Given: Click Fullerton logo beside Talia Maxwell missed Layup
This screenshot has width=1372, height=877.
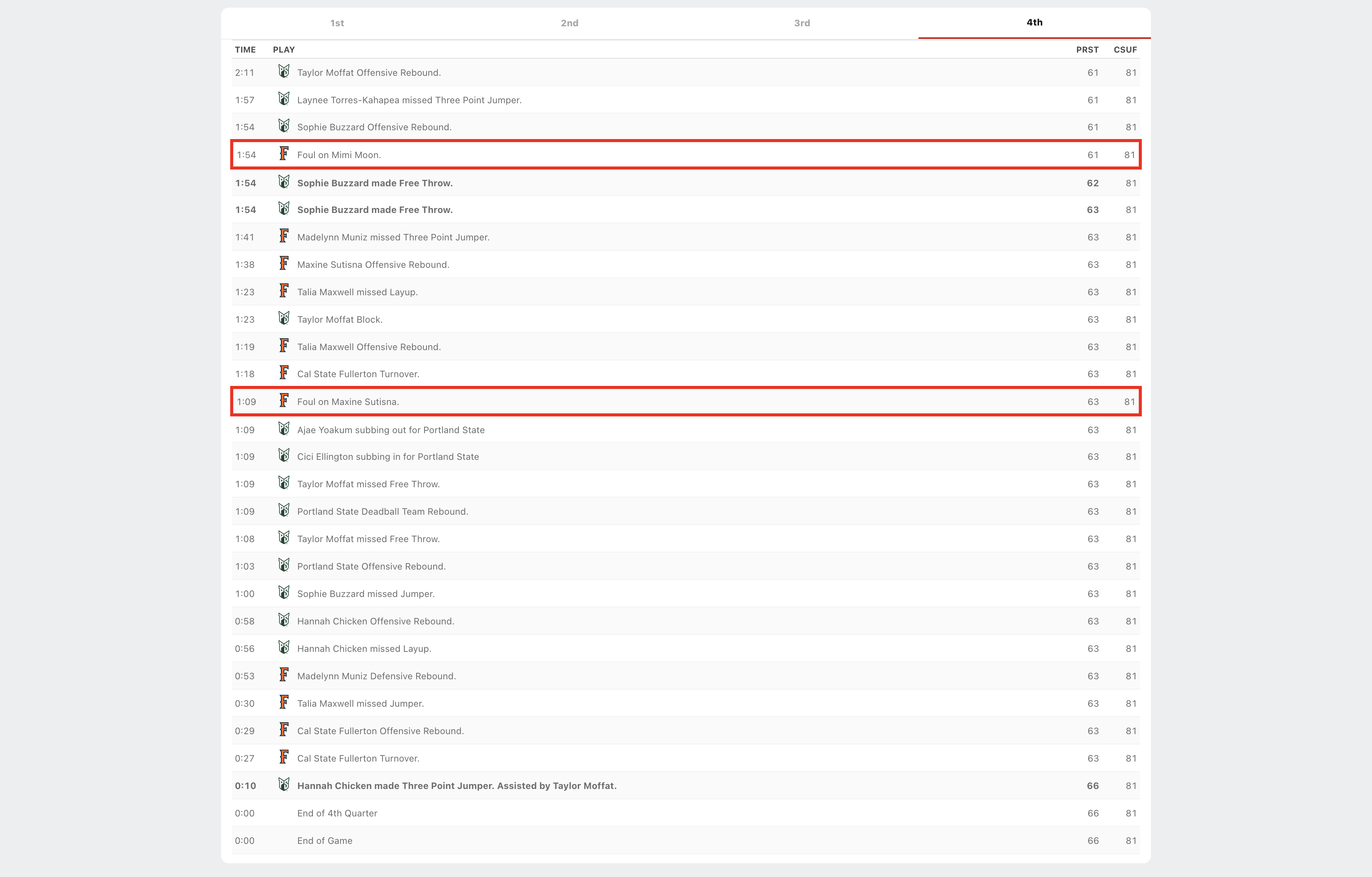Looking at the screenshot, I should coord(284,291).
